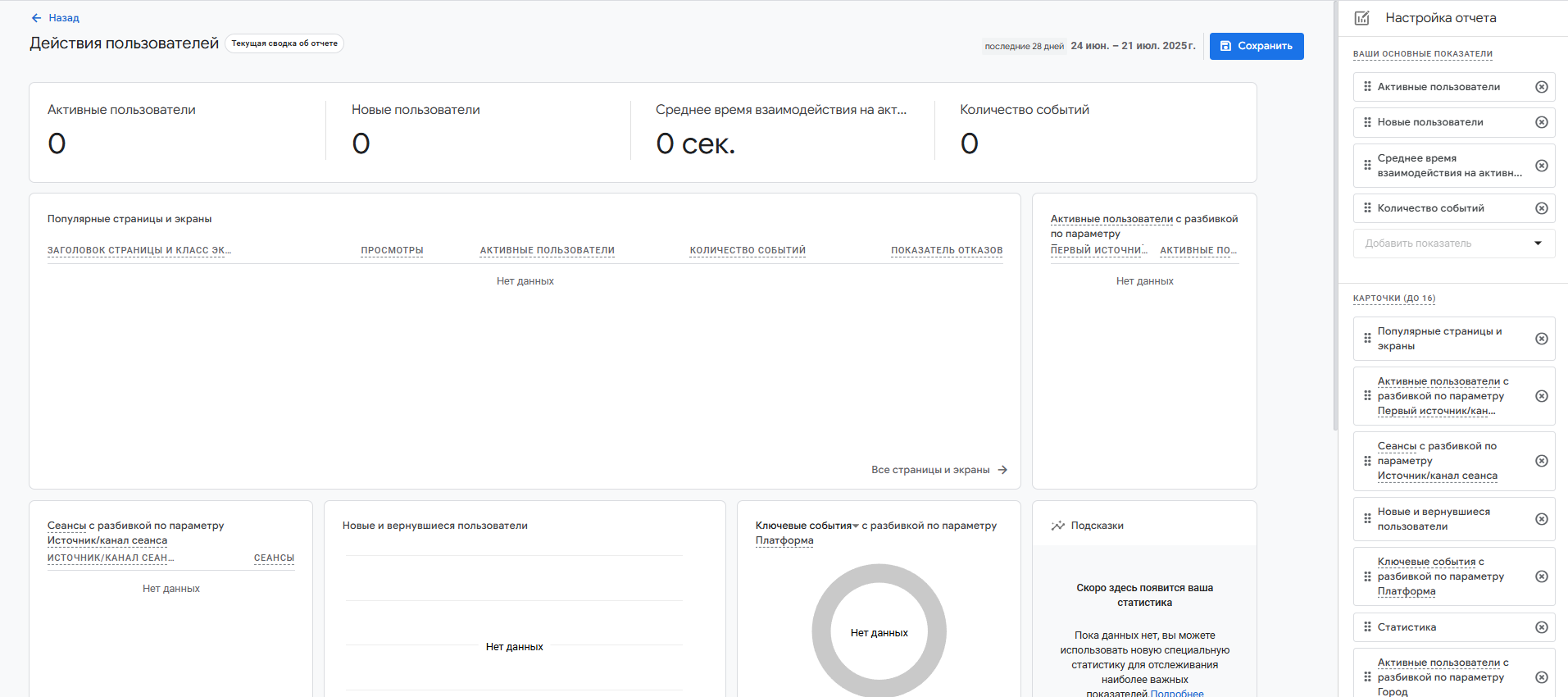Grab drag handle of Сеансы Источник/канал card
The height and width of the screenshot is (697, 1568).
point(1367,461)
